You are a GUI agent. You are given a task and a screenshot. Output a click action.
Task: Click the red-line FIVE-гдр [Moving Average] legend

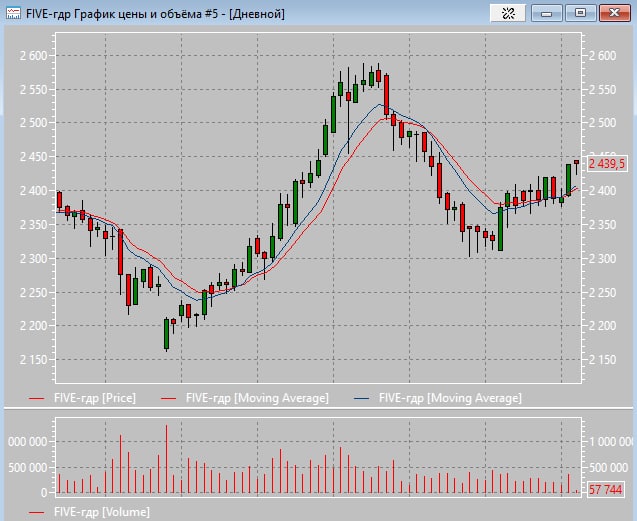[245, 398]
